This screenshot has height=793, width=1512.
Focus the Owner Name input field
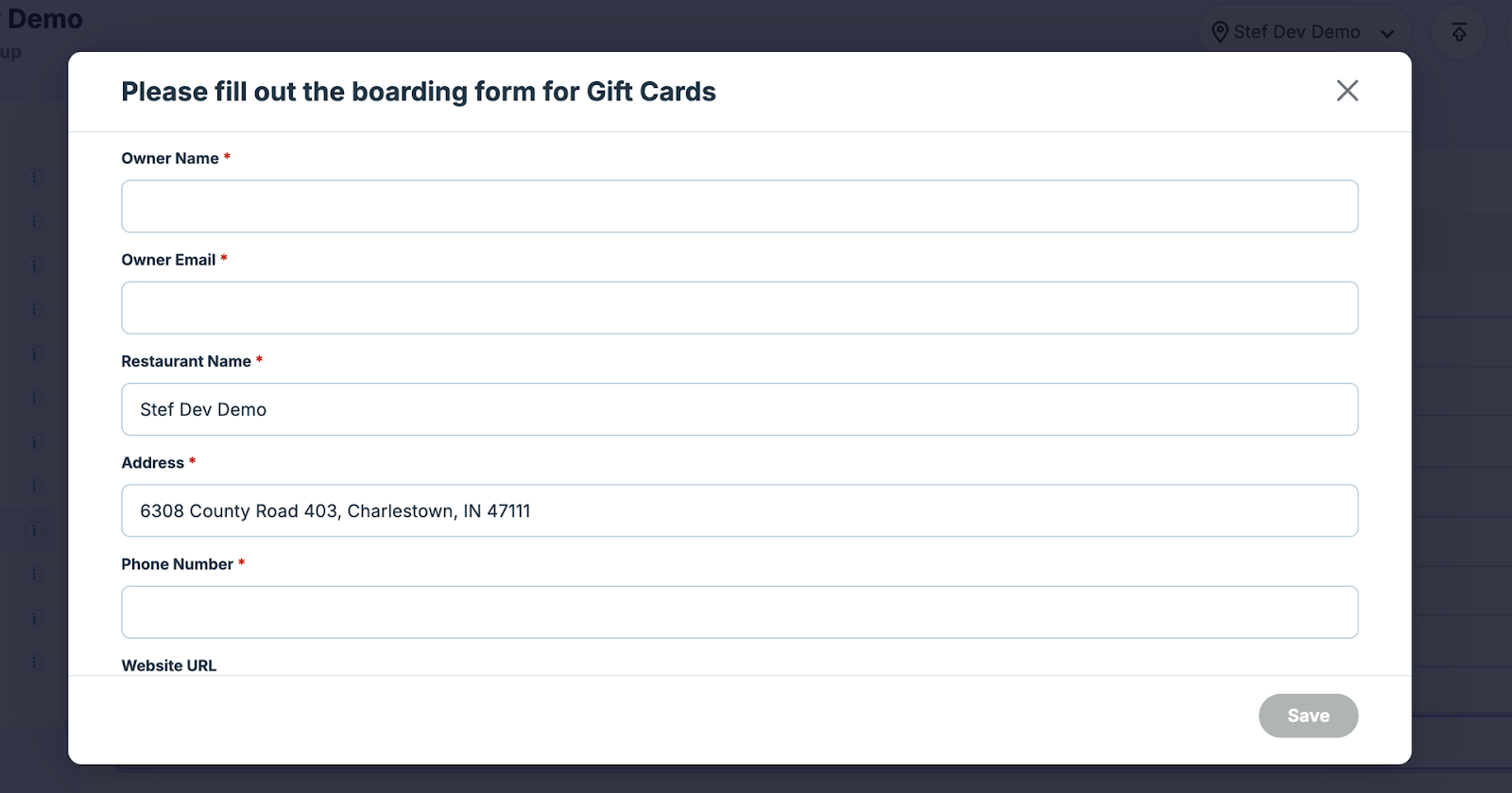coord(739,206)
